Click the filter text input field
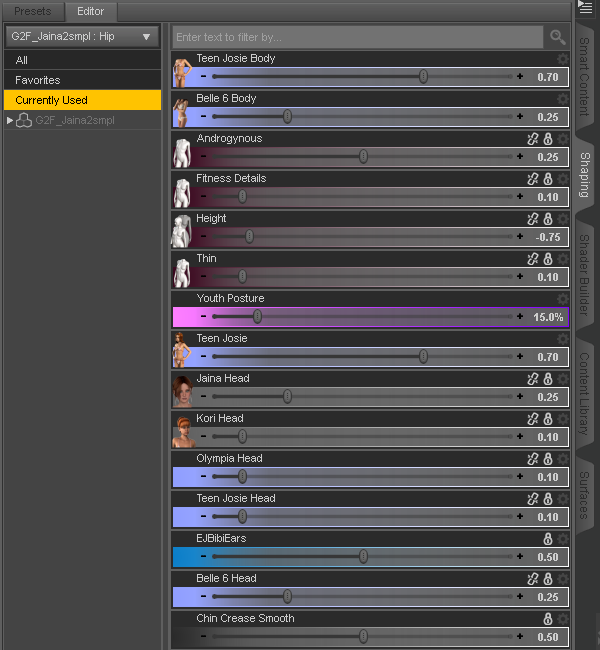This screenshot has height=650, width=600. click(358, 37)
